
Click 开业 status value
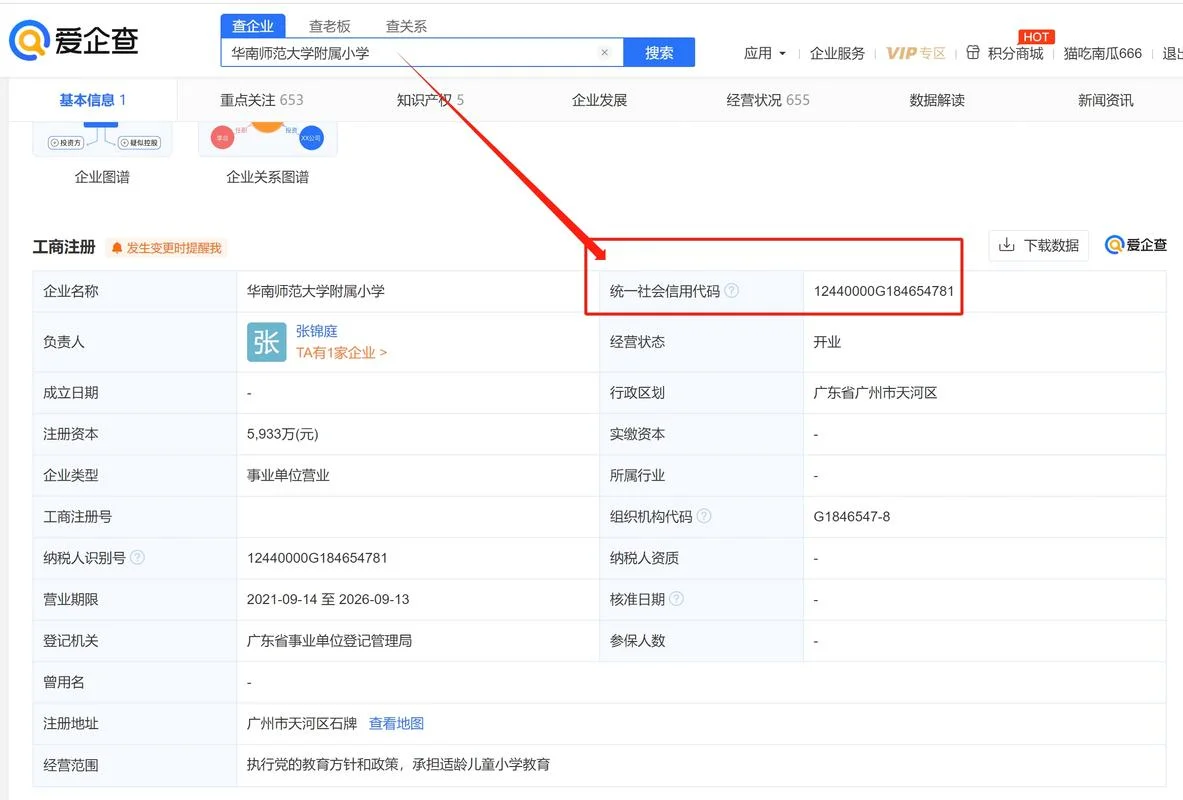(827, 342)
